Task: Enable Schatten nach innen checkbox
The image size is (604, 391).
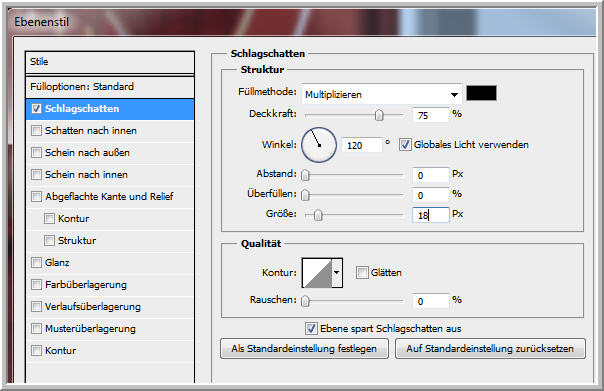Action: tap(36, 131)
